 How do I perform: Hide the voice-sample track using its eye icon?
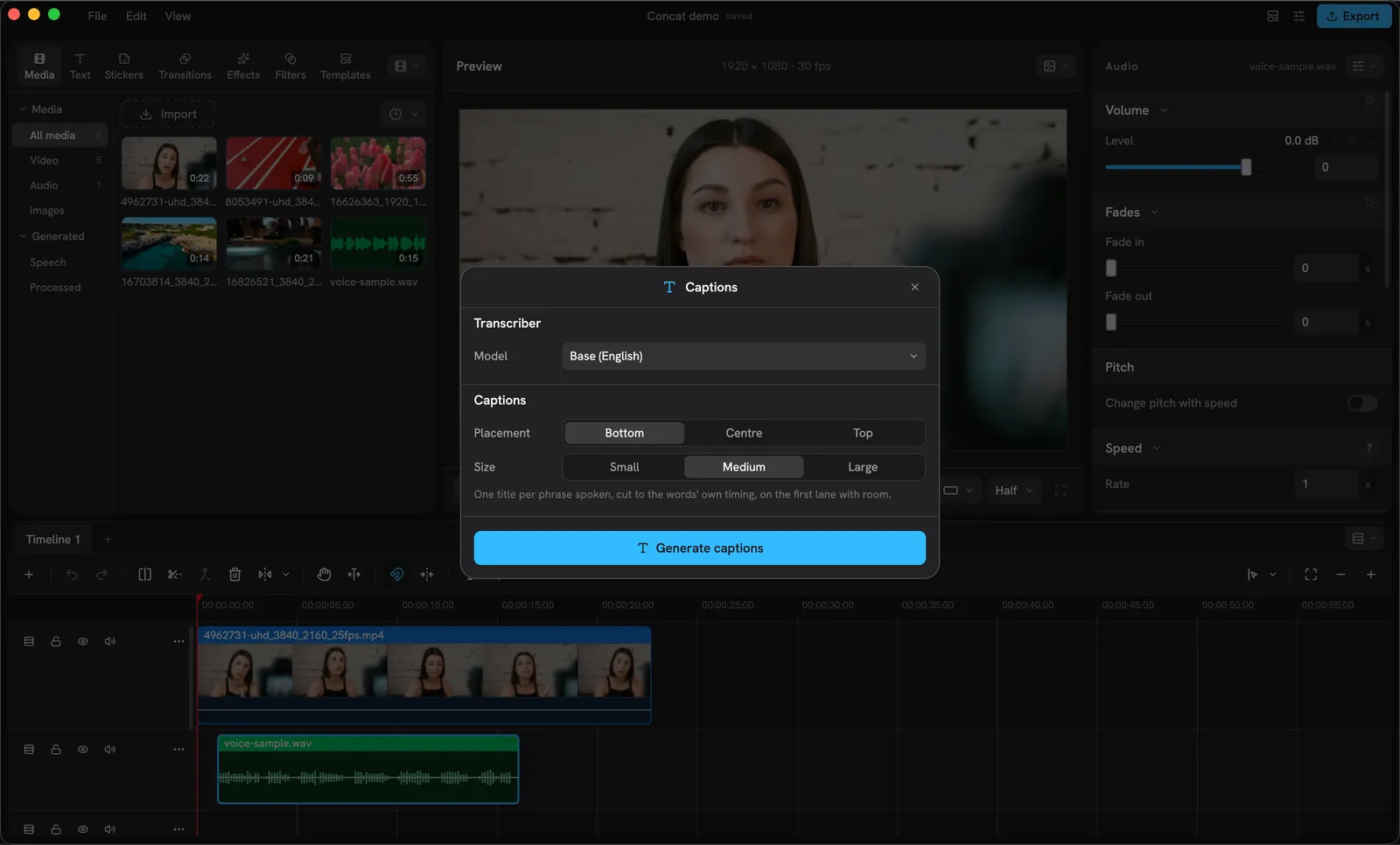83,750
